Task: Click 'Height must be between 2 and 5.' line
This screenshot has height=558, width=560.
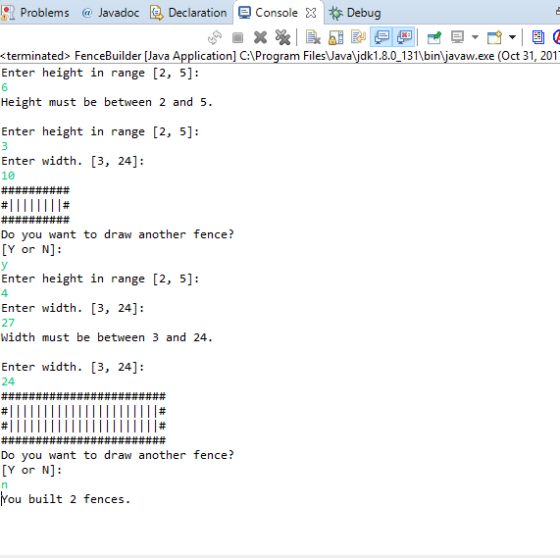Action: tap(106, 102)
